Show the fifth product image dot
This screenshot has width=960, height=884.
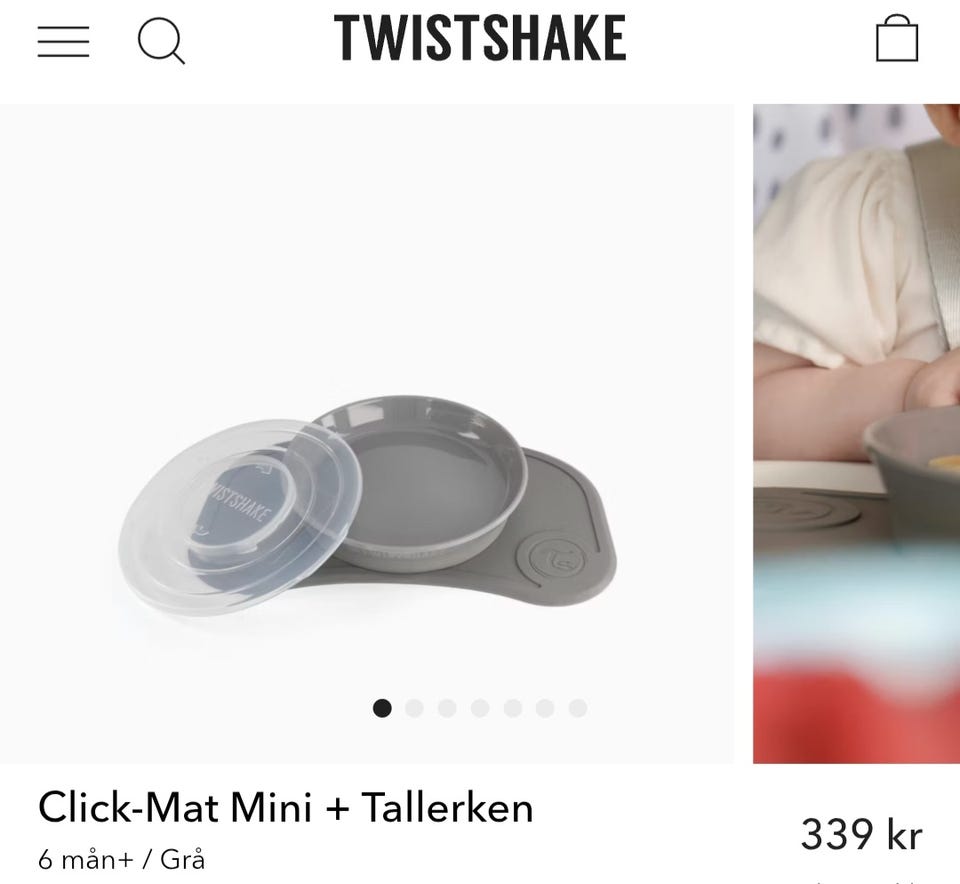512,708
